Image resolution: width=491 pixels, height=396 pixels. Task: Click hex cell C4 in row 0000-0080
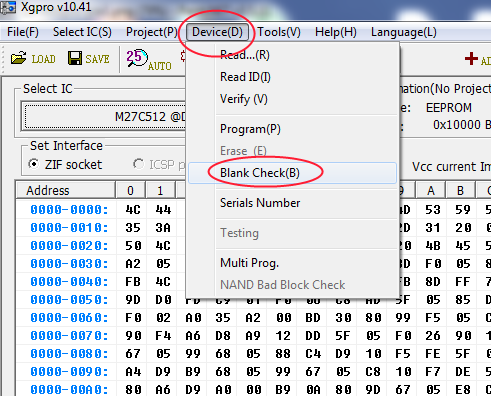tap(313, 354)
